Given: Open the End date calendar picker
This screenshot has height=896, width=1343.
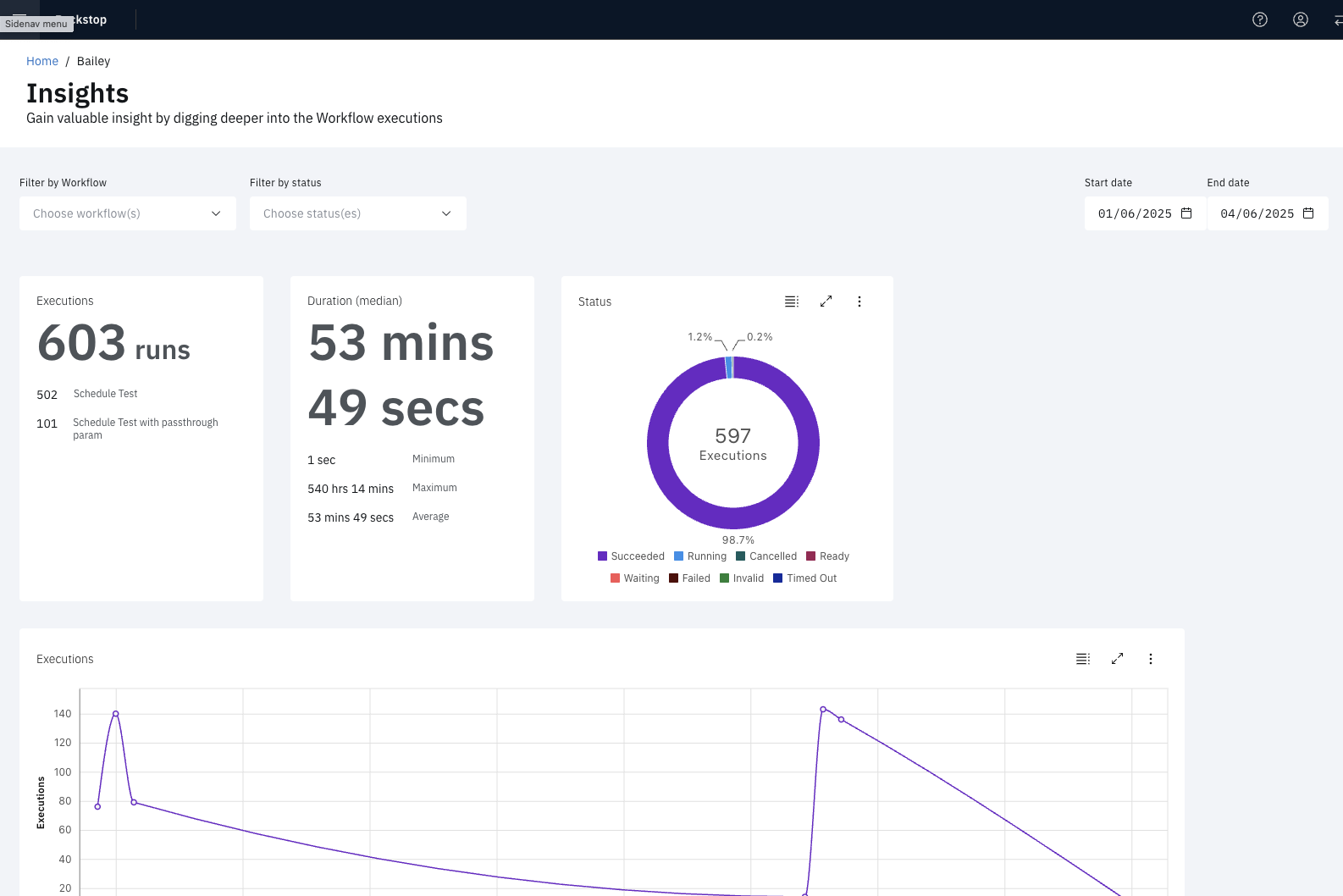Looking at the screenshot, I should (1308, 213).
